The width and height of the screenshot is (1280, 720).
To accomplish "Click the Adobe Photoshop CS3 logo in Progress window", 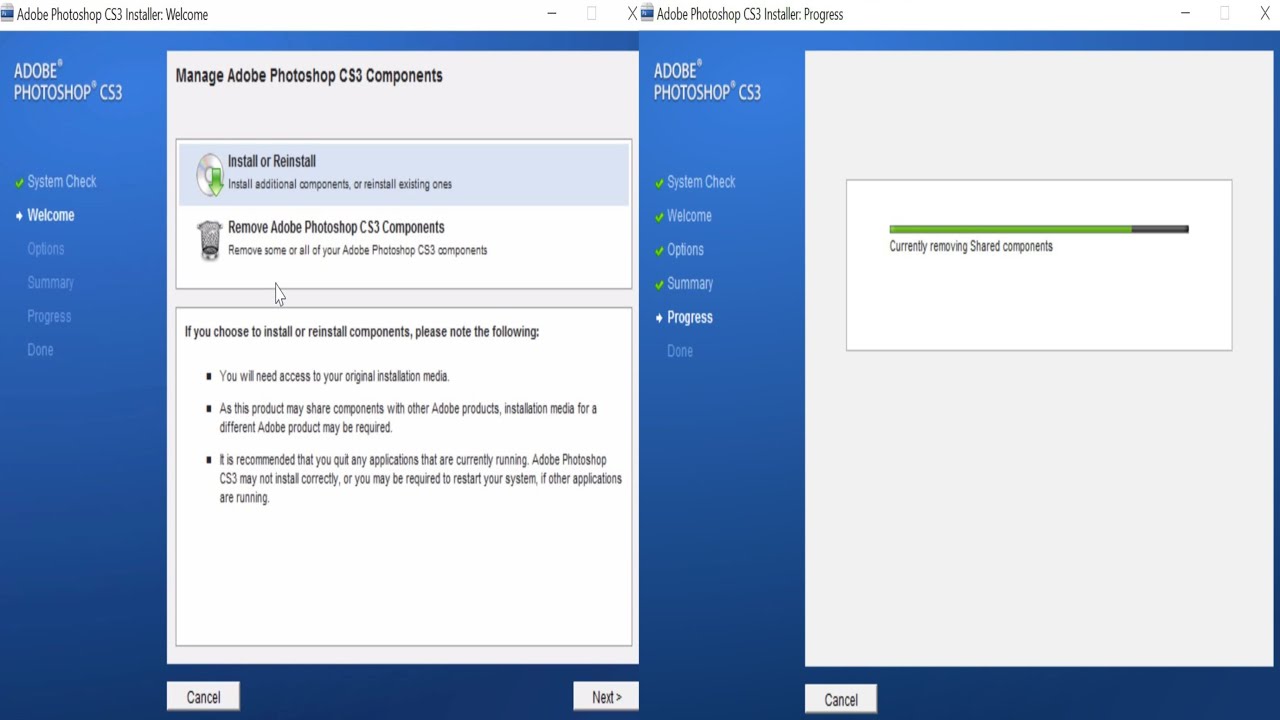I will 707,81.
